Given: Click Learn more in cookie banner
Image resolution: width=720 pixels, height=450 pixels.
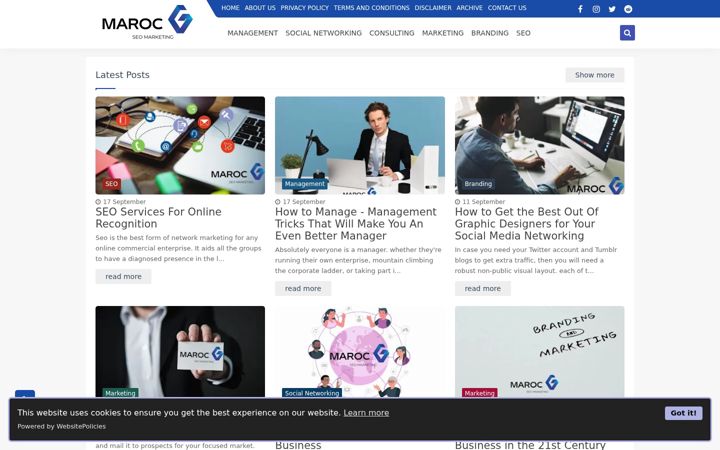Looking at the screenshot, I should point(366,413).
